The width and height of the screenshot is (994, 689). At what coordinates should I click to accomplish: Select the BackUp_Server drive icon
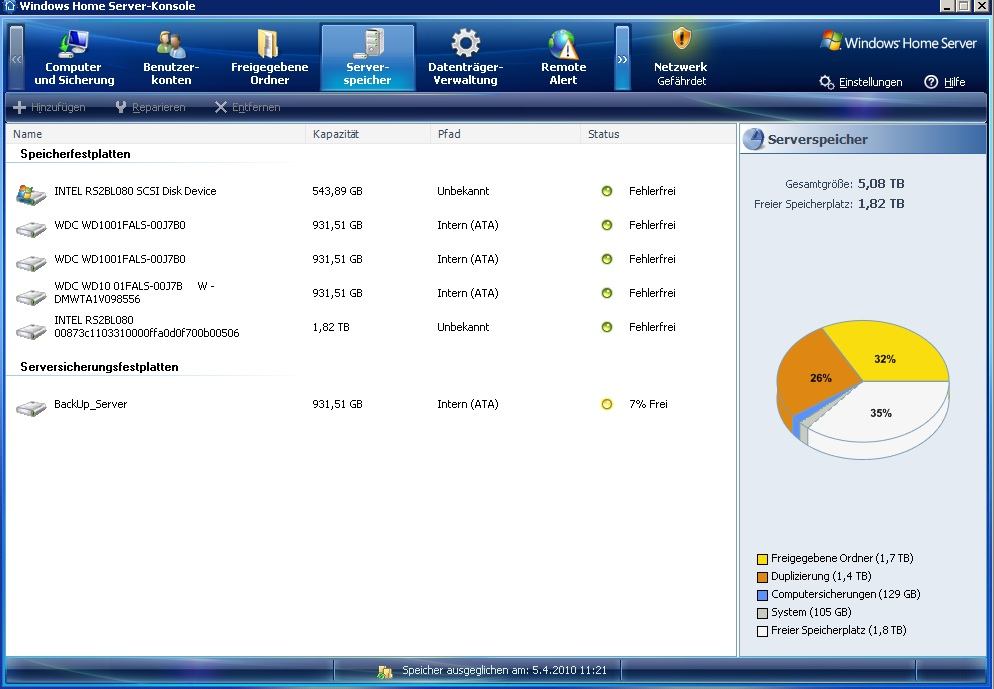(31, 408)
